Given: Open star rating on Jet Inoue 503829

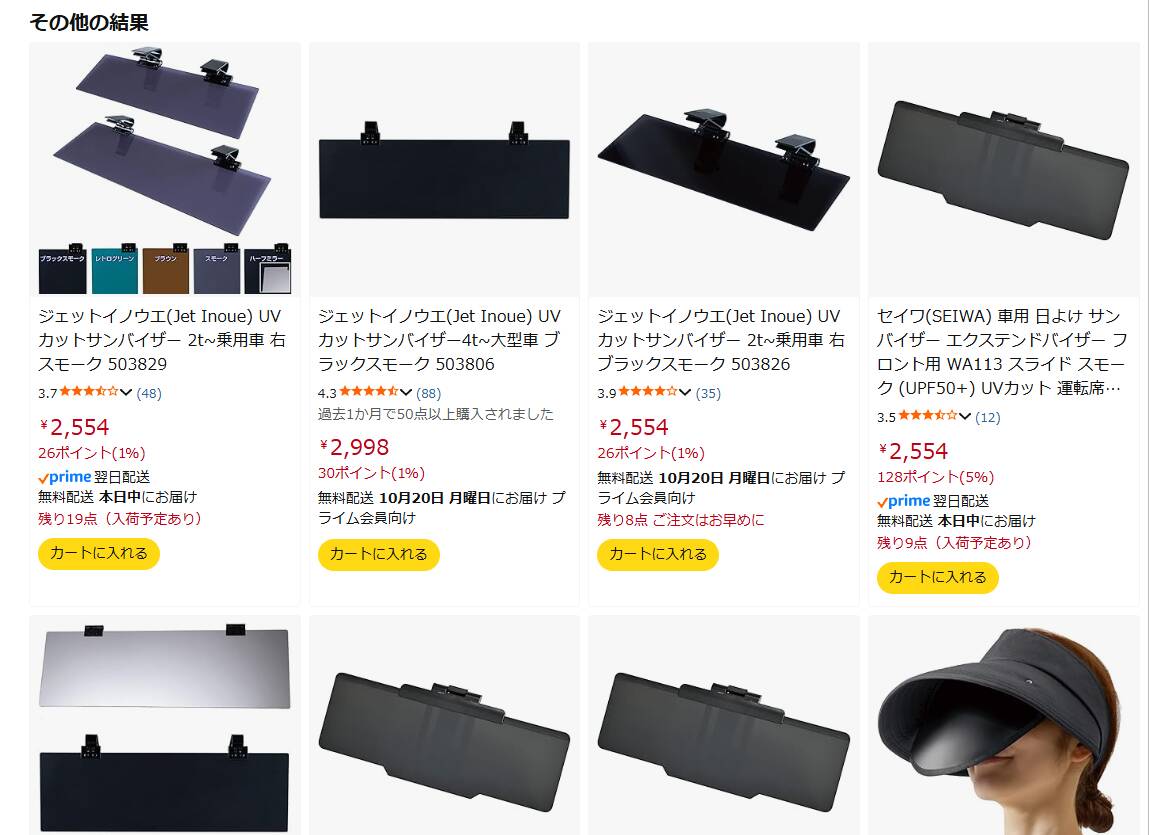Looking at the screenshot, I should (x=89, y=392).
